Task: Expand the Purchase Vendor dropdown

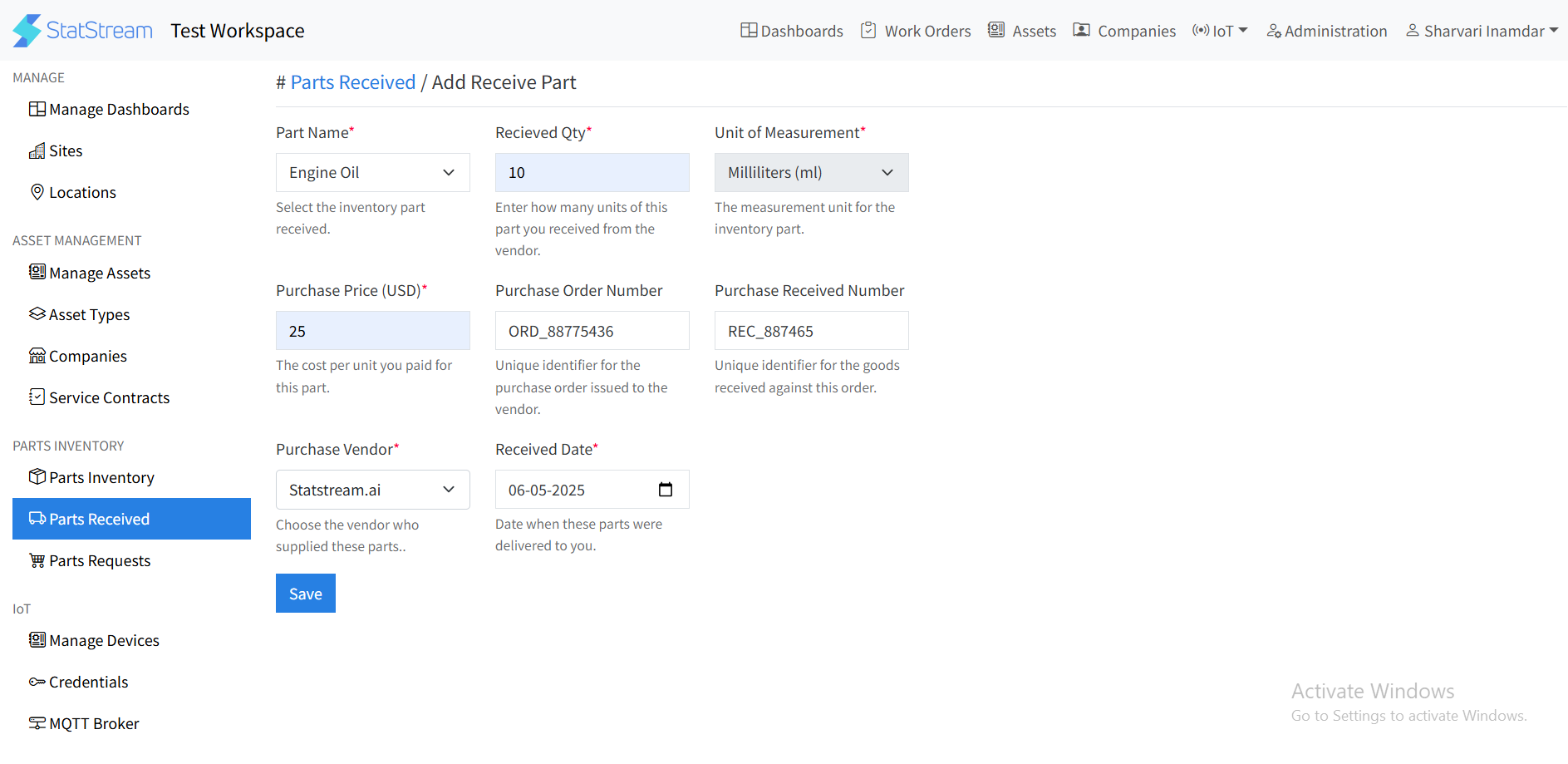Action: 372,490
